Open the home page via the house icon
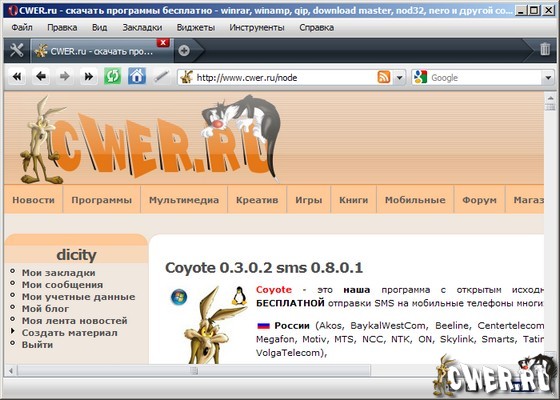560x400 pixels. (x=137, y=76)
